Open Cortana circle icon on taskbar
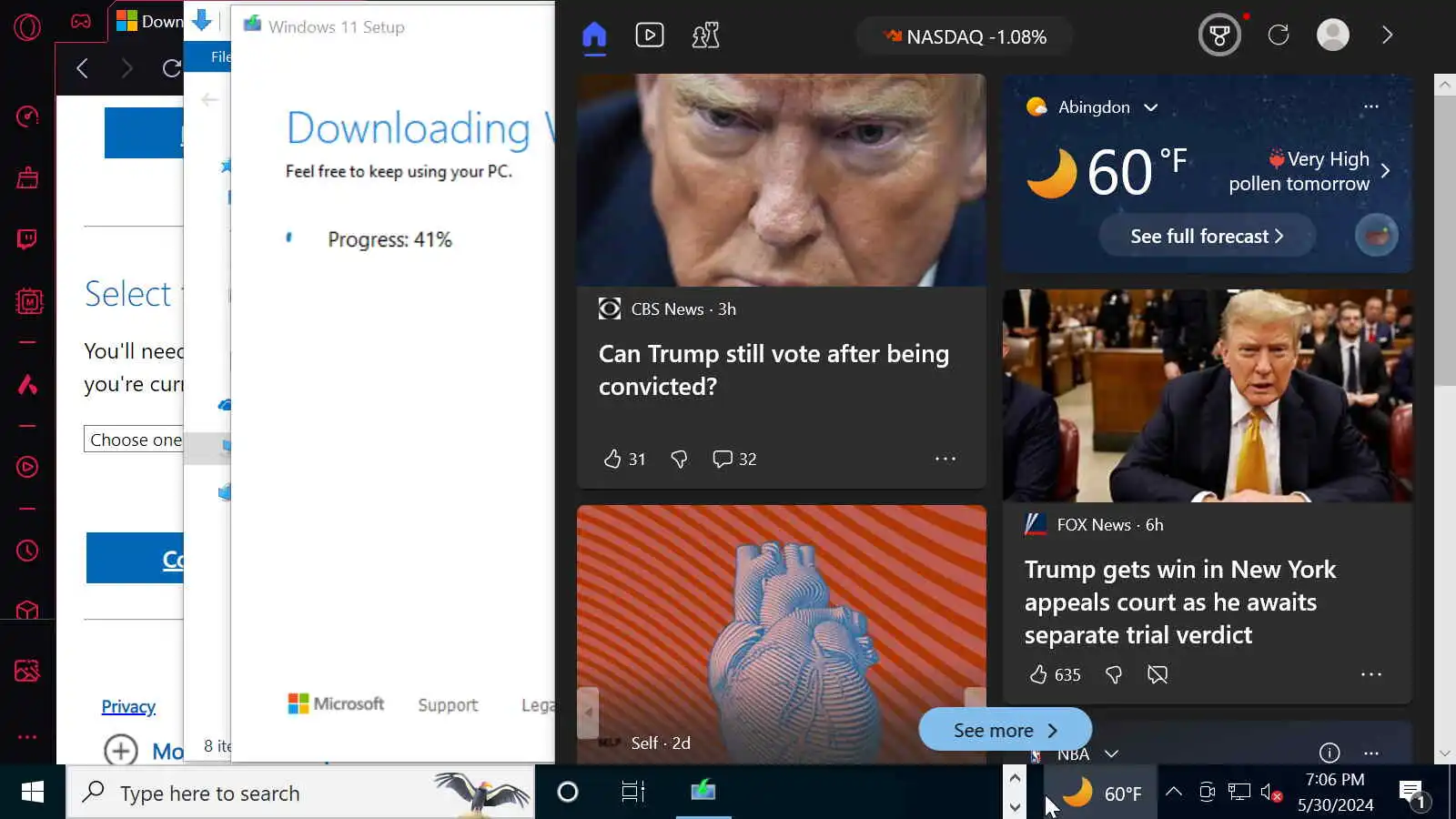Viewport: 1456px width, 819px height. coord(568,793)
